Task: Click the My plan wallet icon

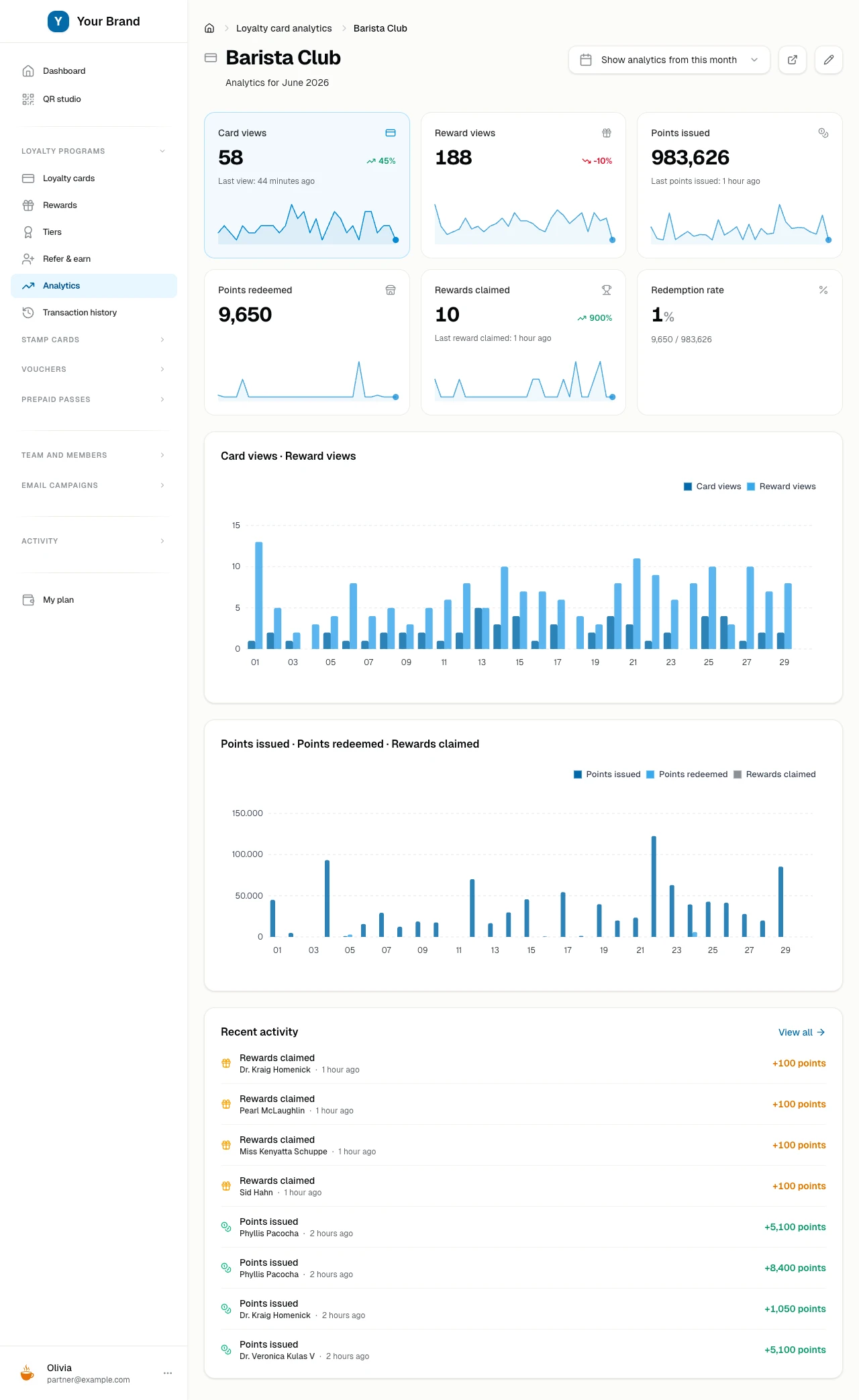Action: pos(28,599)
